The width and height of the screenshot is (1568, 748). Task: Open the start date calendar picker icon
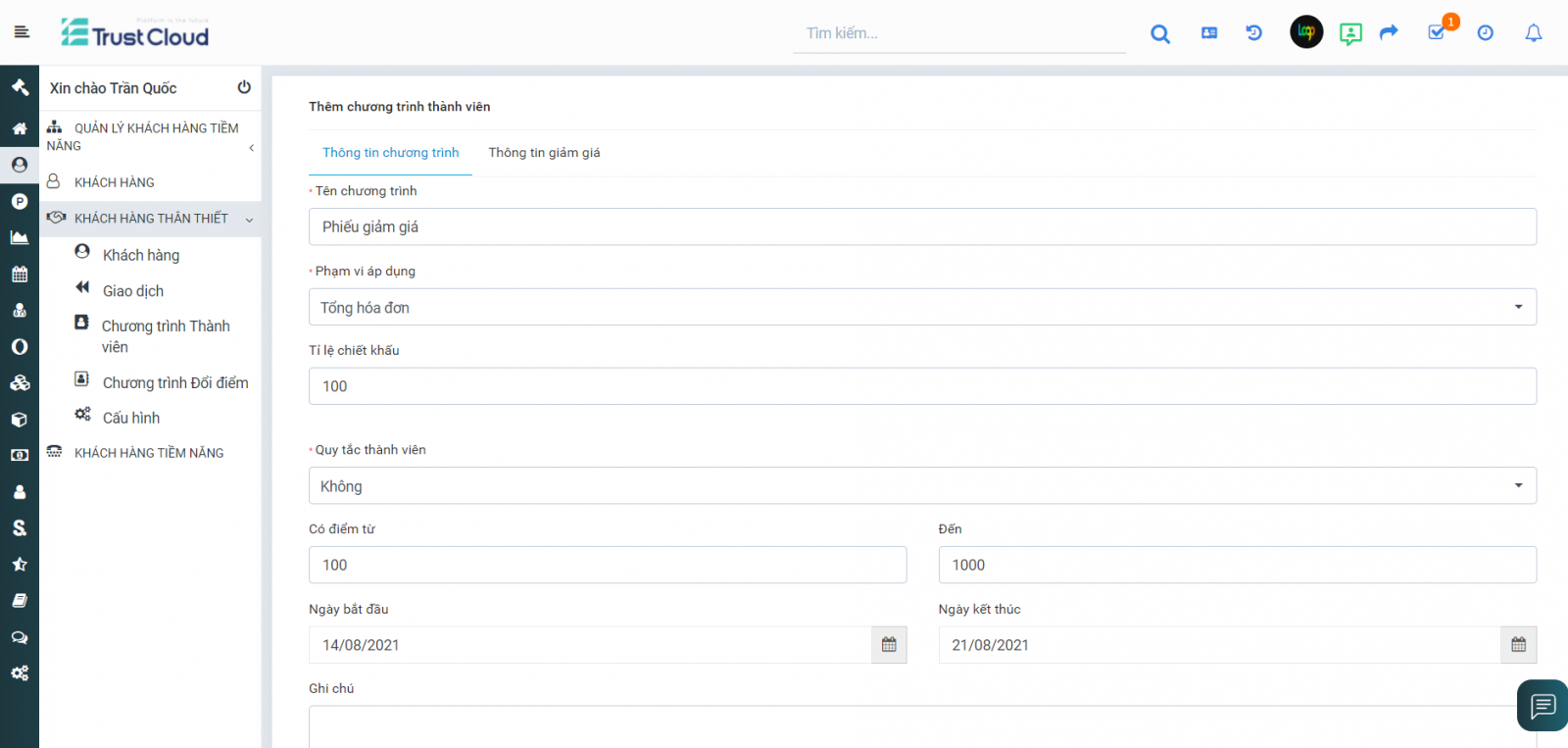[x=889, y=645]
